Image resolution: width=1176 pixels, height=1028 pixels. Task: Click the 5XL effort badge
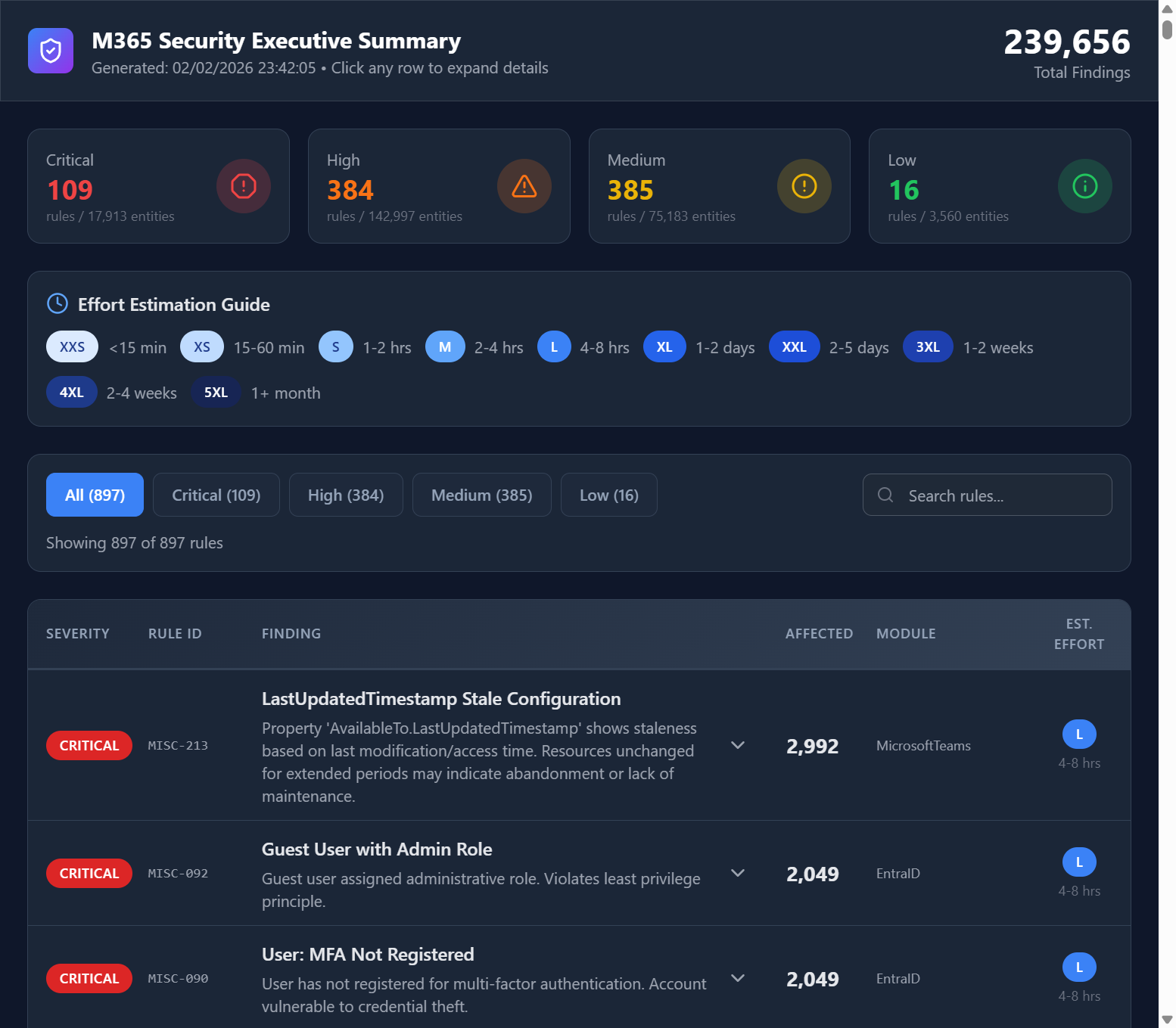point(216,393)
